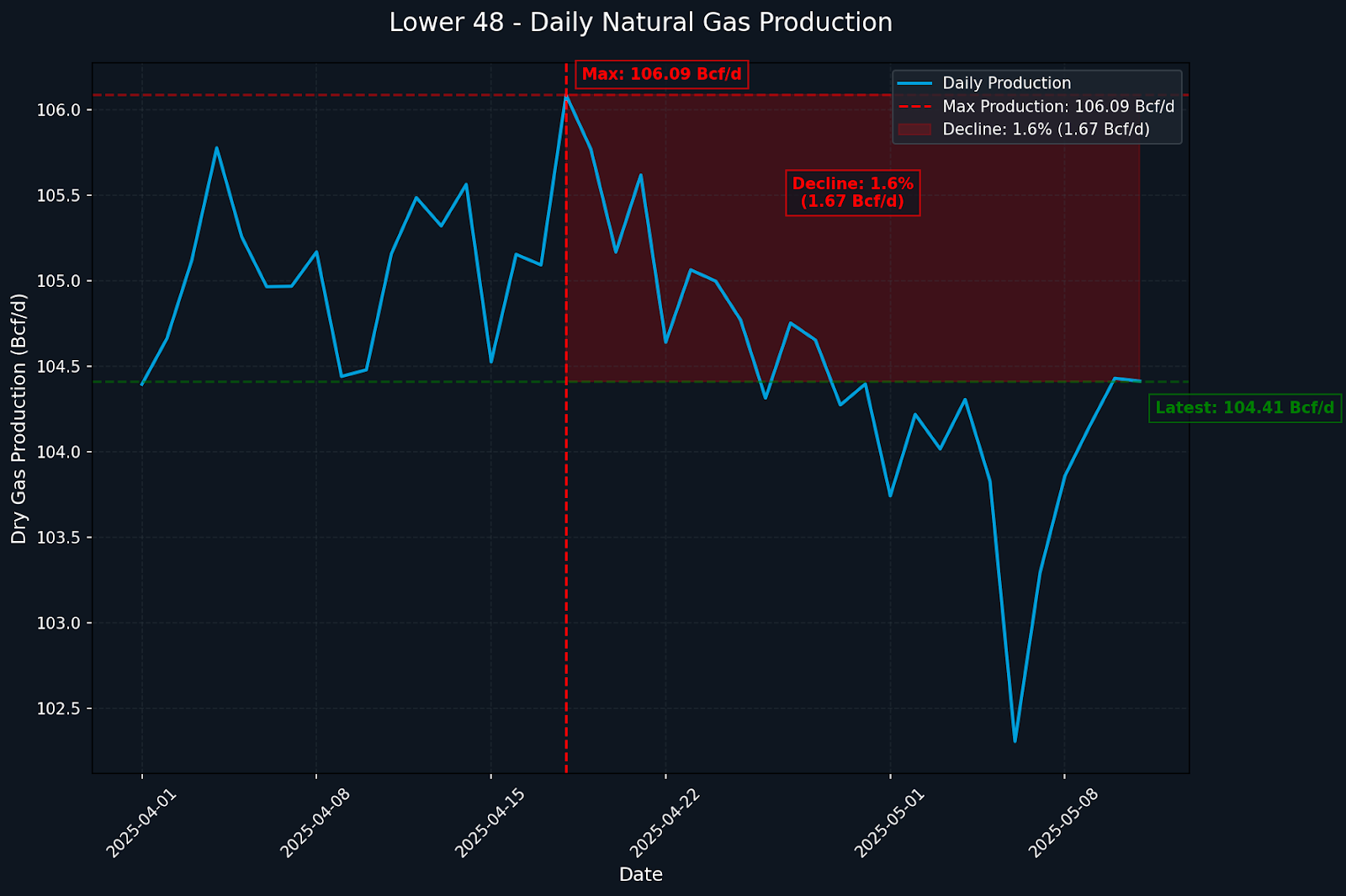Select the 'Decline: 1.6%' annotation box
The image size is (1346, 896).
coord(852,193)
